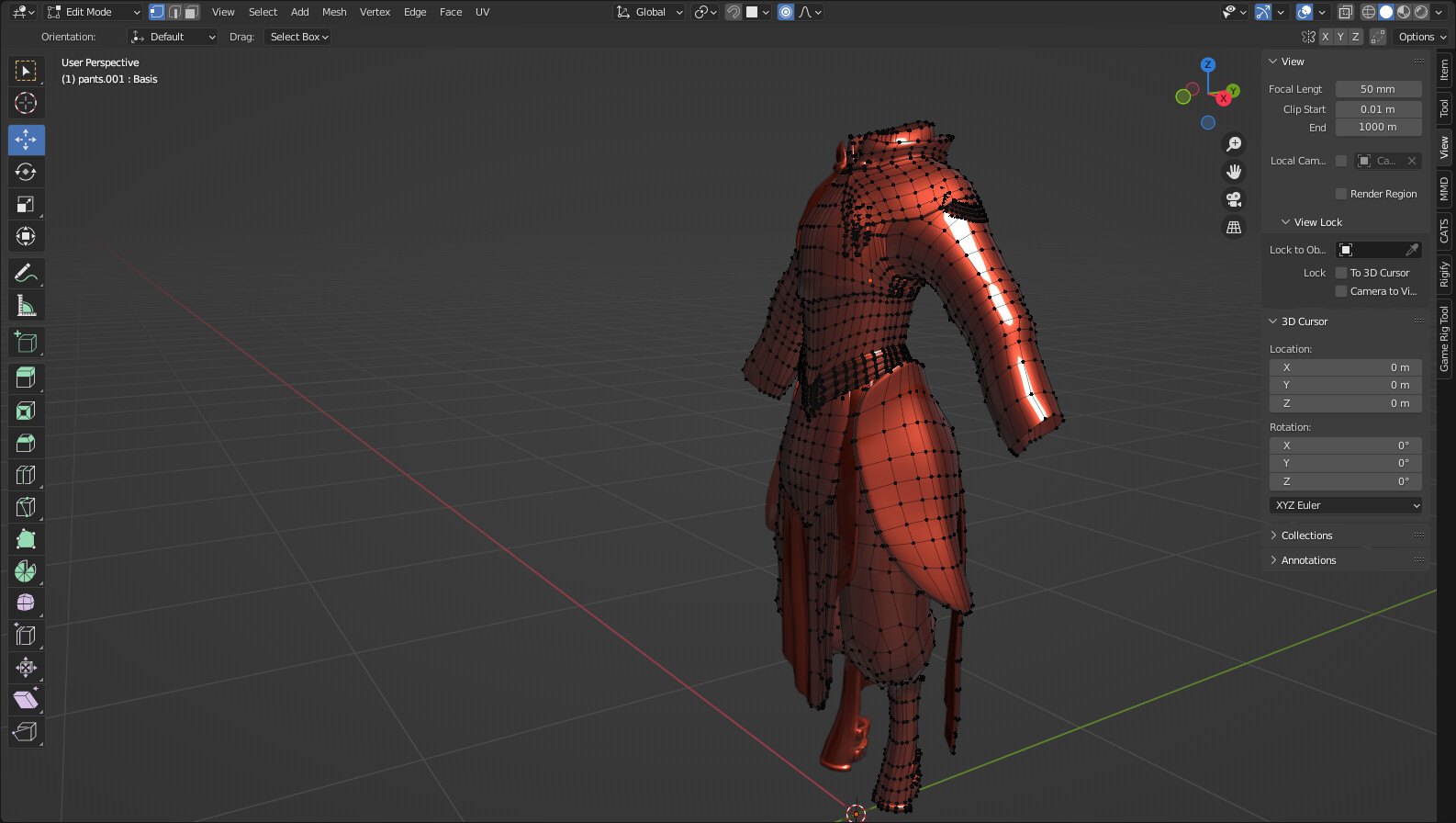Choose the Move tool
Image resolution: width=1456 pixels, height=823 pixels.
[26, 140]
